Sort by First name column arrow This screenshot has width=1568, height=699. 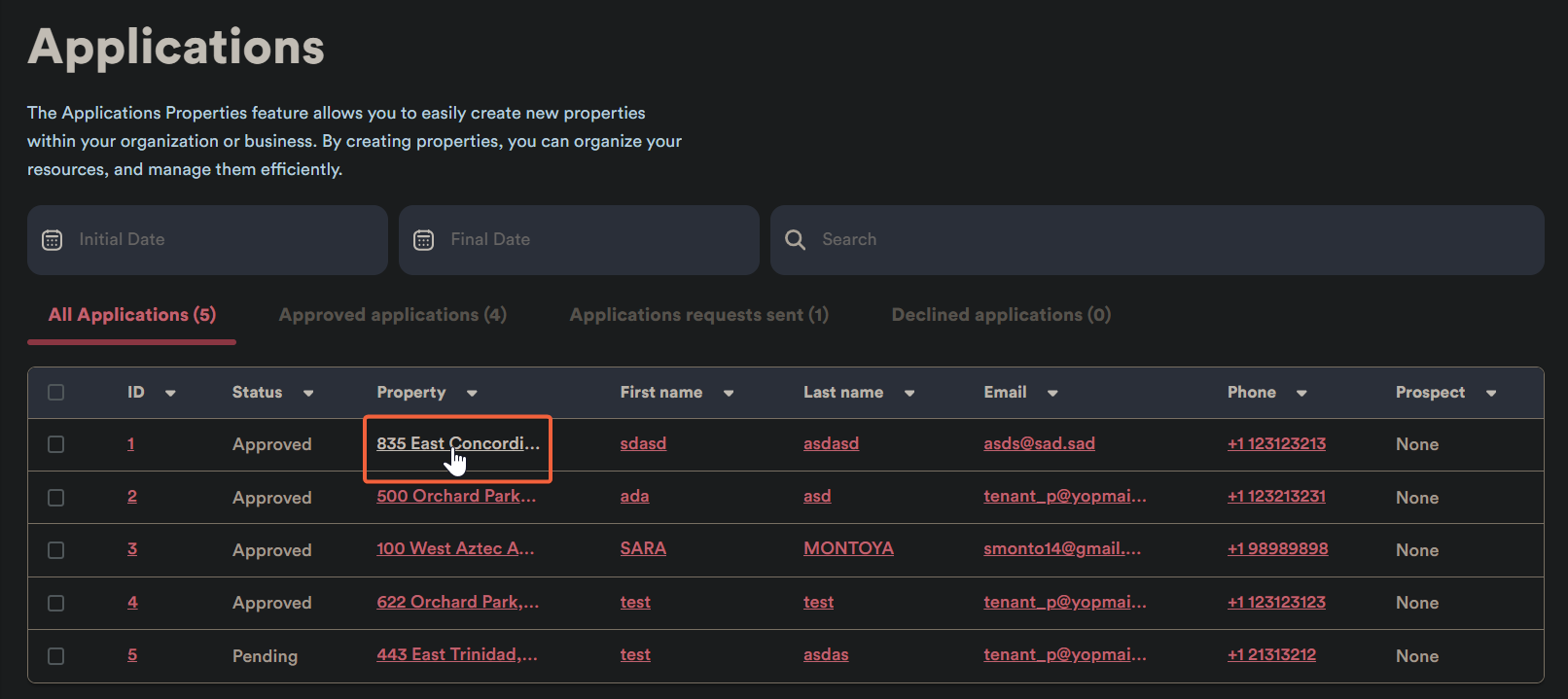pyautogui.click(x=729, y=394)
